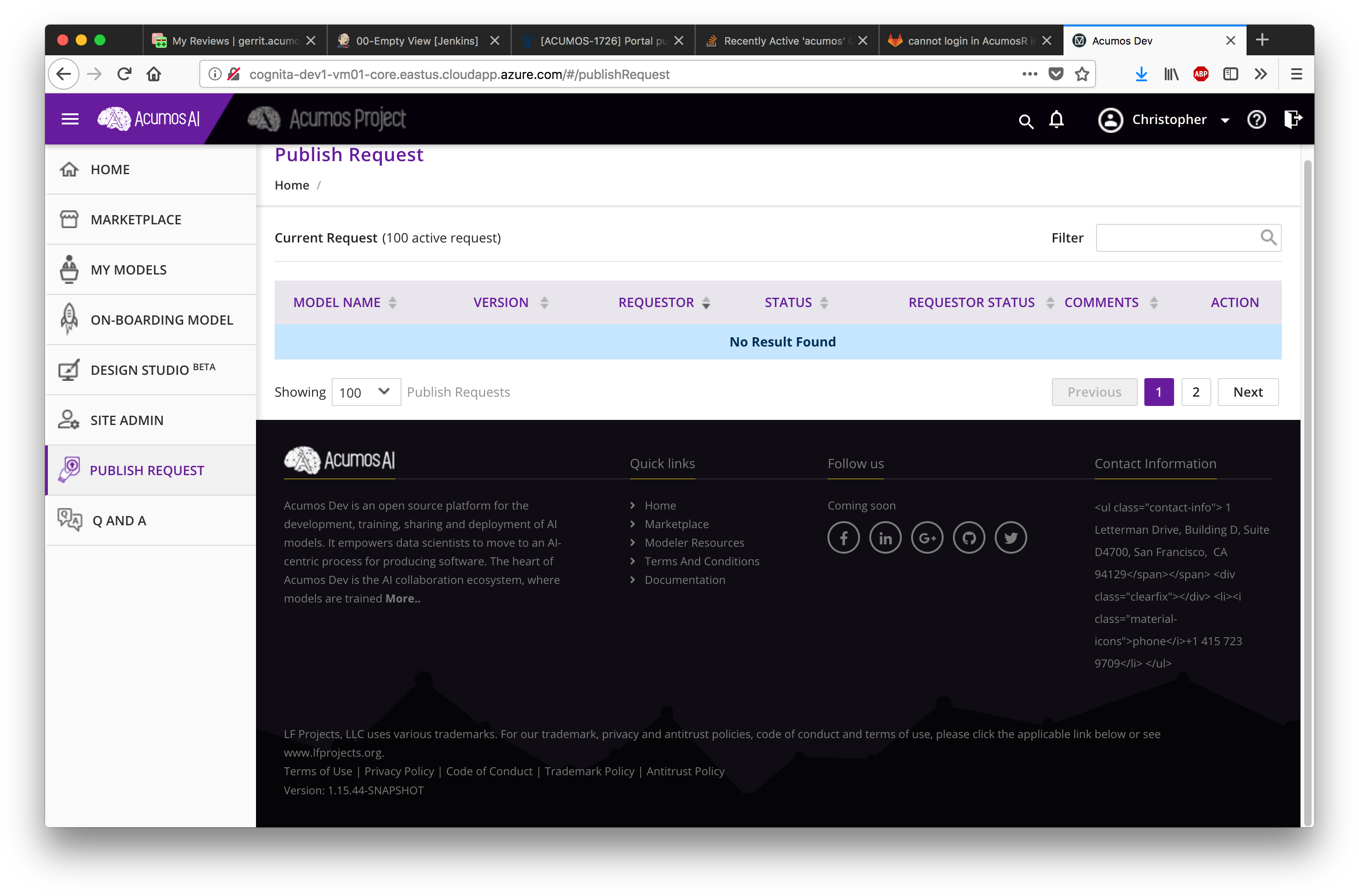Image resolution: width=1359 pixels, height=896 pixels.
Task: Open the hamburger sidebar menu
Action: pyautogui.click(x=70, y=119)
